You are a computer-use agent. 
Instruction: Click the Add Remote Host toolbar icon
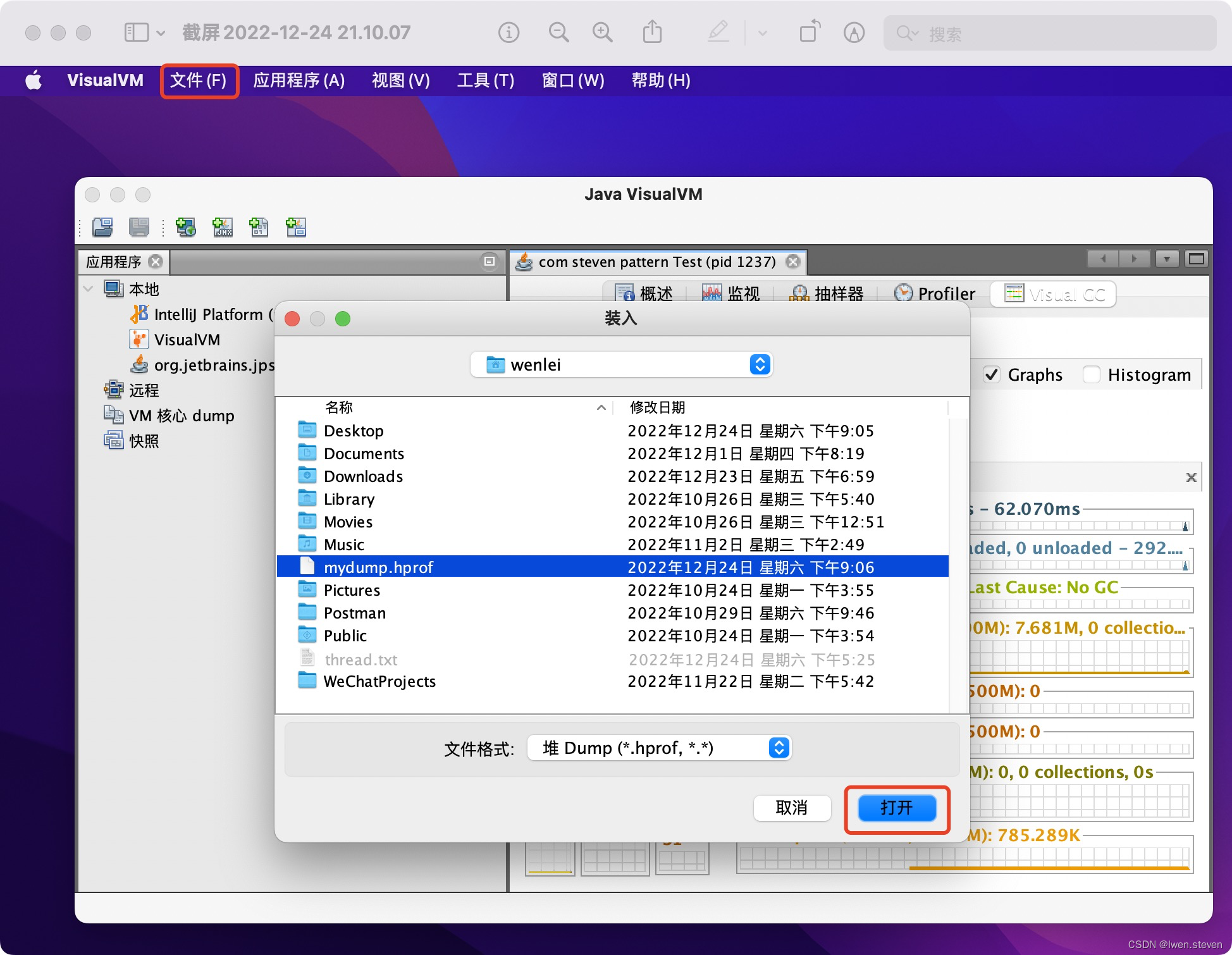[x=186, y=226]
